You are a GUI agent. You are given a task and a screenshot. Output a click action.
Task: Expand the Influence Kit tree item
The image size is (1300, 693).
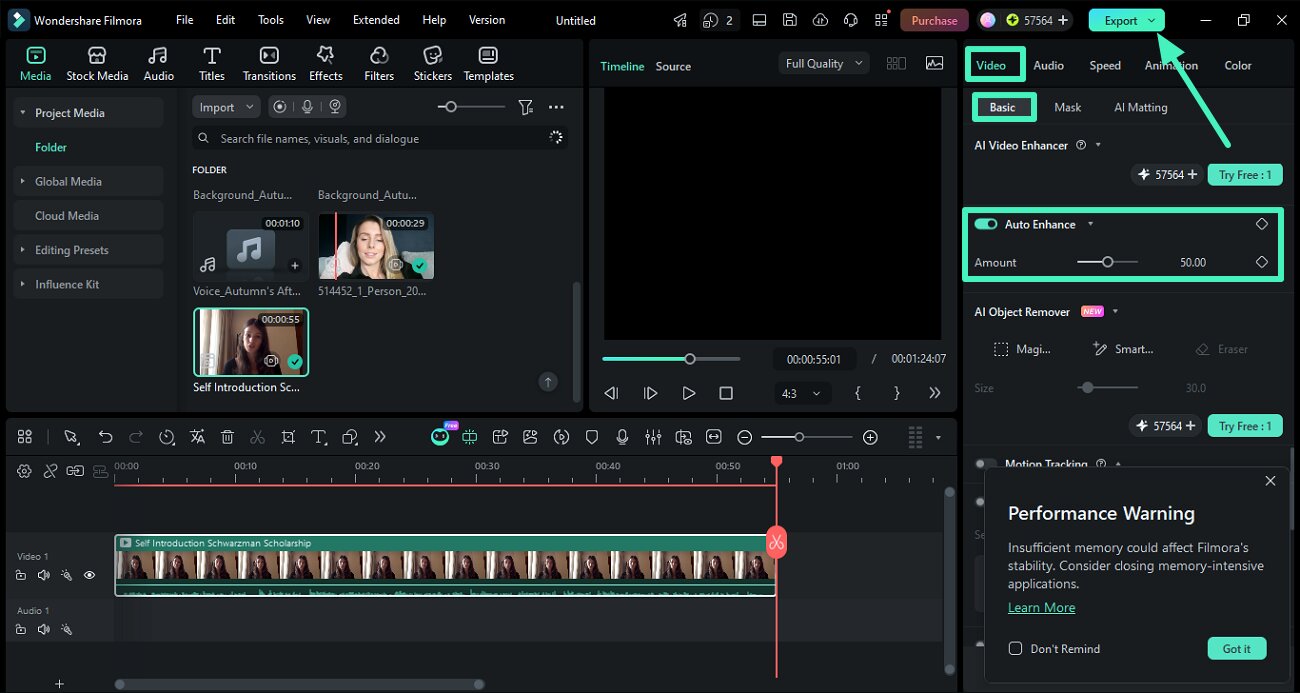(22, 284)
